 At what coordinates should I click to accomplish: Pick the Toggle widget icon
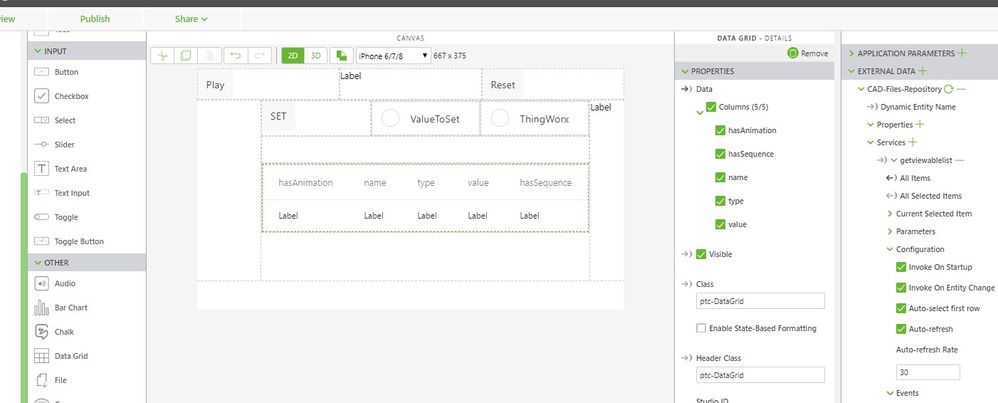pyautogui.click(x=41, y=217)
